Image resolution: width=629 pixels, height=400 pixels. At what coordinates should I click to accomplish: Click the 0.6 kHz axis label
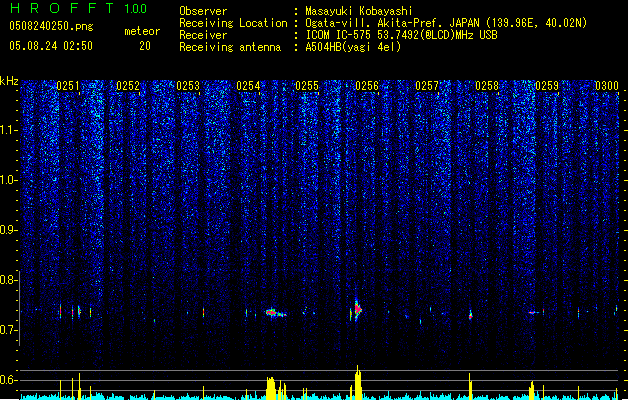[x=9, y=380]
